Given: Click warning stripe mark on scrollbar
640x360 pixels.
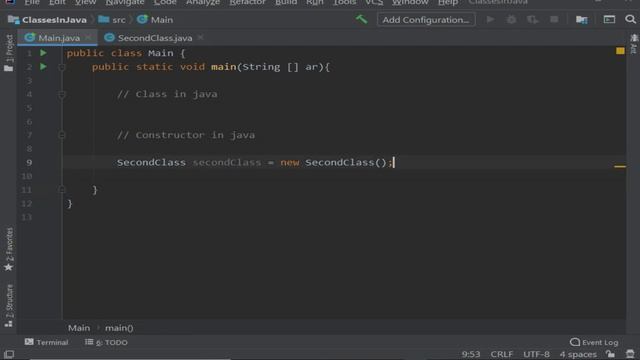Looking at the screenshot, I should (620, 166).
